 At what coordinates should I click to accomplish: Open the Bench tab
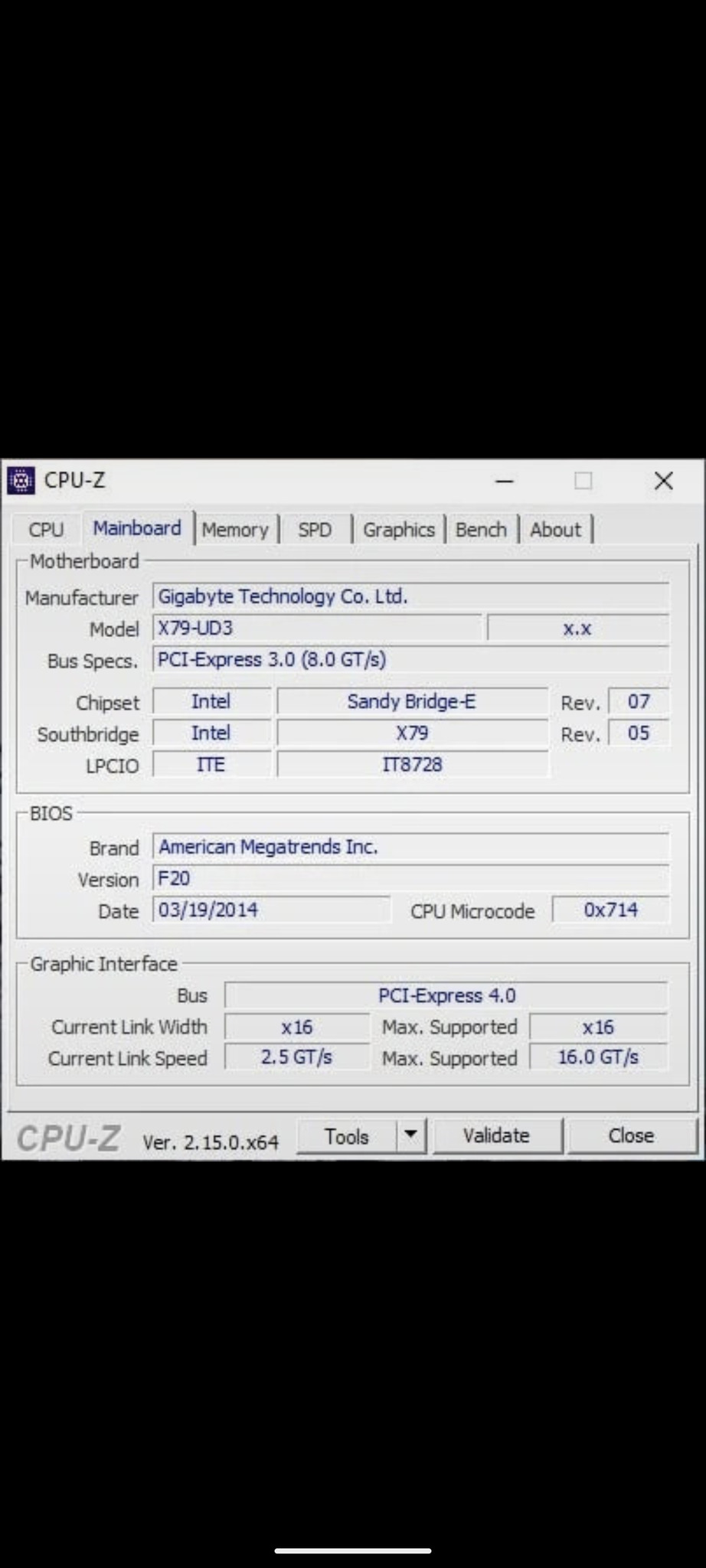coord(481,530)
